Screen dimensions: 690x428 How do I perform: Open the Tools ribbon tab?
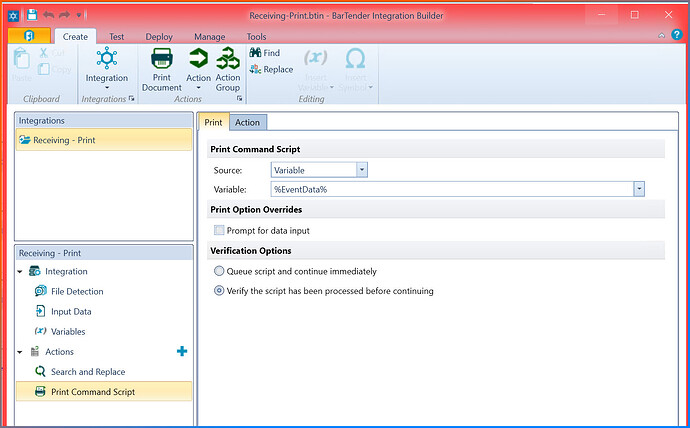256,37
